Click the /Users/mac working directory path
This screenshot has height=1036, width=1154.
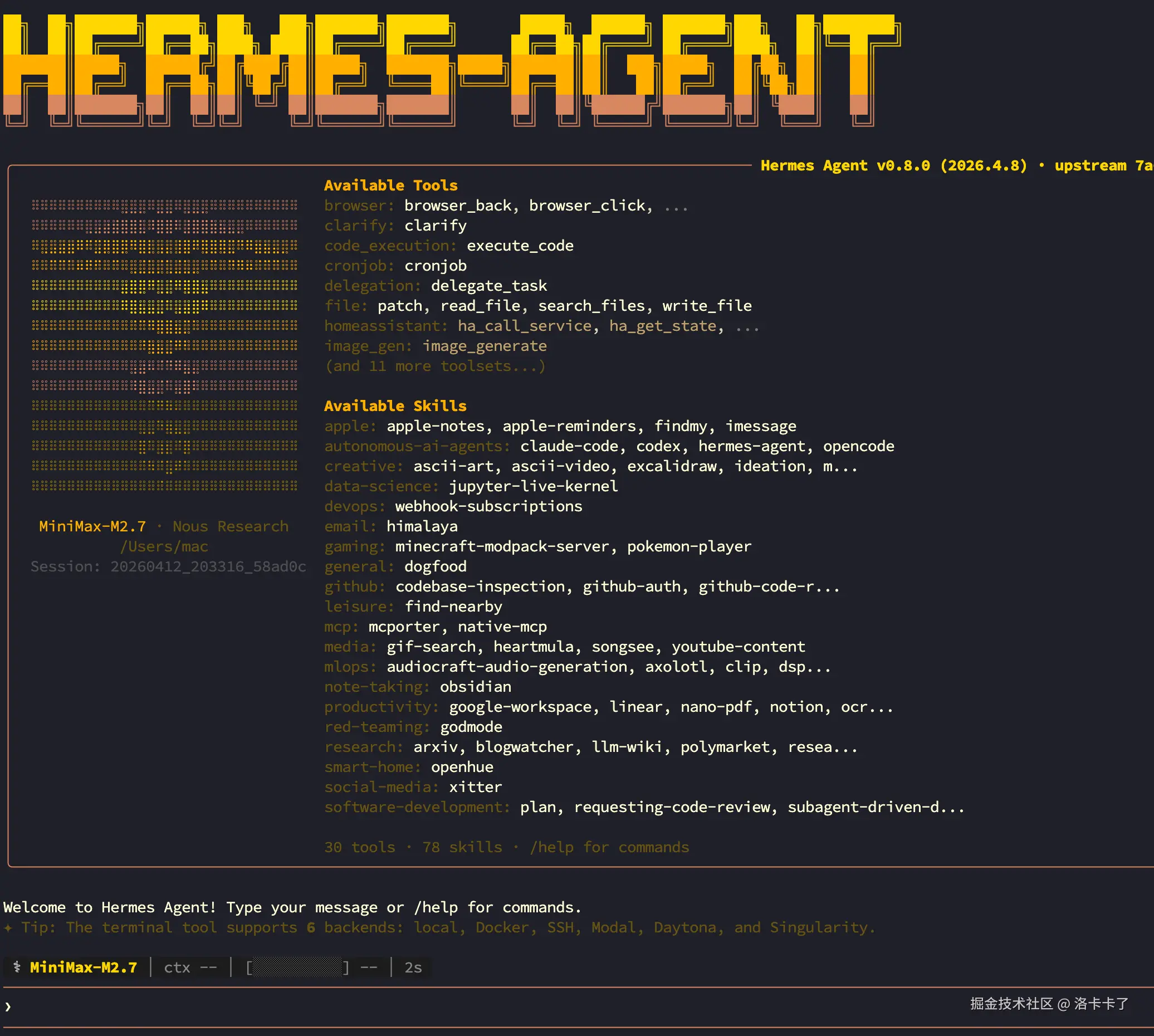click(164, 546)
